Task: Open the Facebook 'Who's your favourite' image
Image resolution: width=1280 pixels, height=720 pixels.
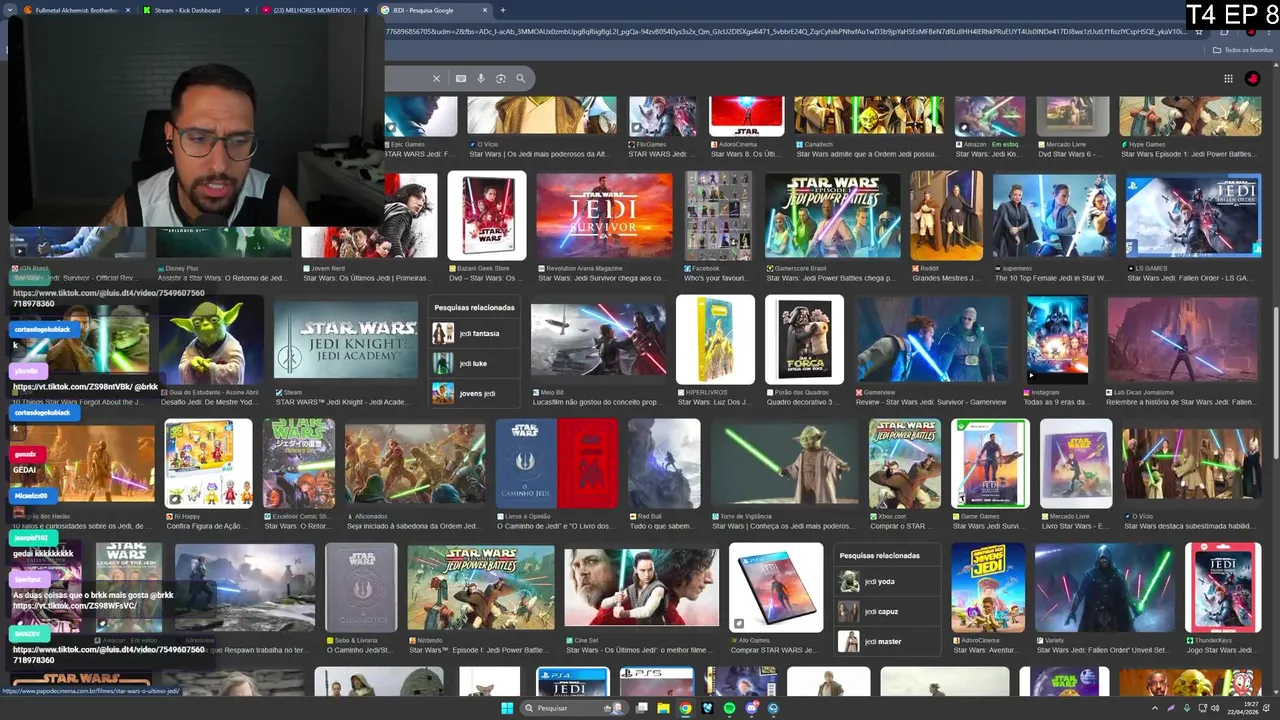Action: coord(718,215)
